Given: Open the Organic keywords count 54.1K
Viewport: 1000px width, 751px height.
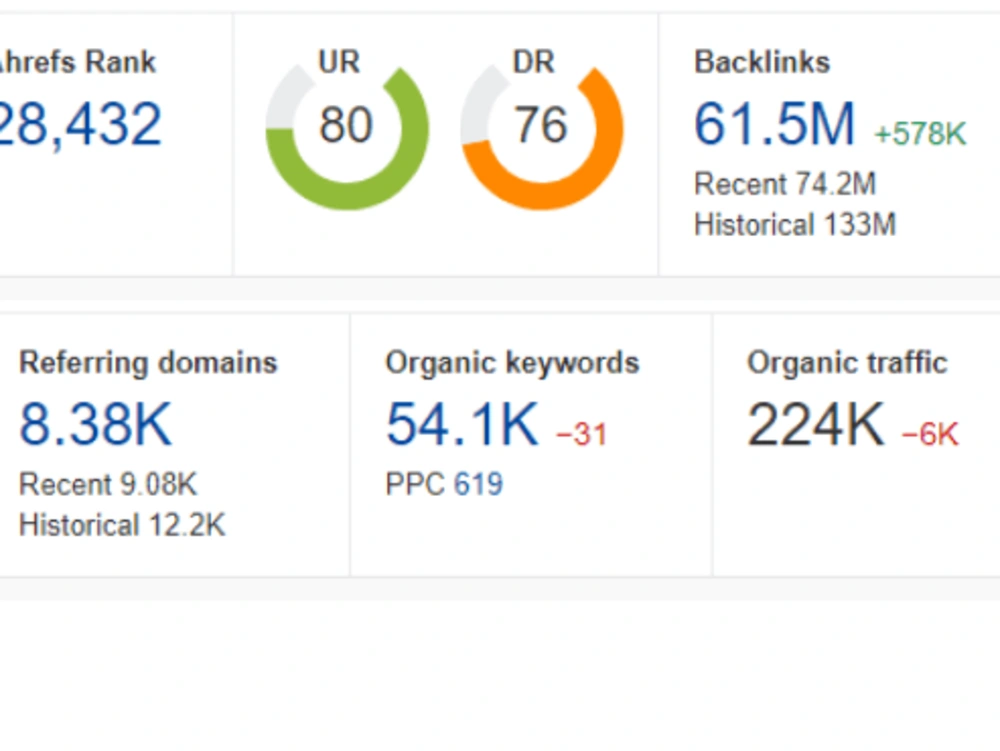Looking at the screenshot, I should tap(462, 424).
